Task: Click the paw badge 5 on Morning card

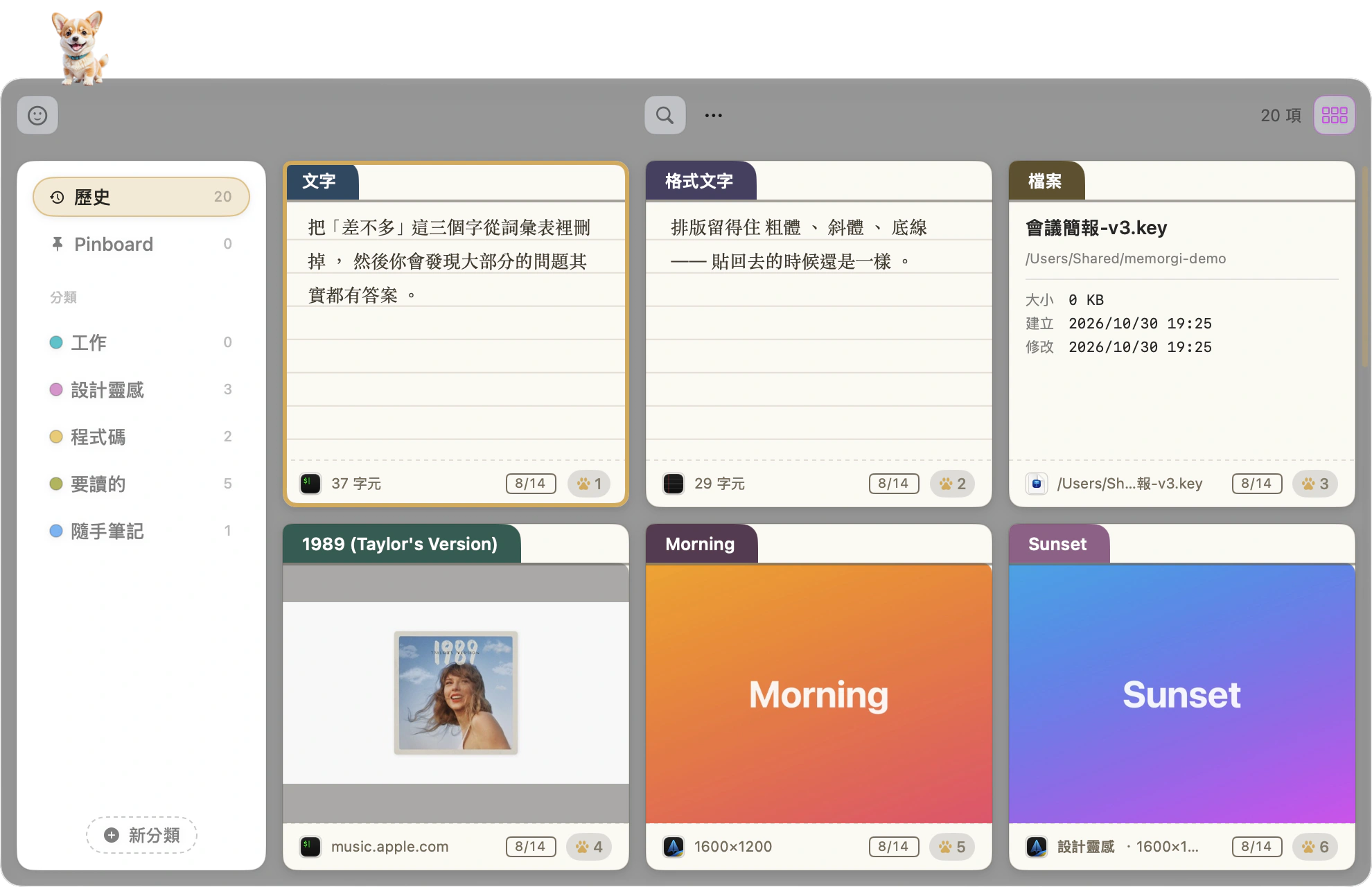Action: coord(952,847)
